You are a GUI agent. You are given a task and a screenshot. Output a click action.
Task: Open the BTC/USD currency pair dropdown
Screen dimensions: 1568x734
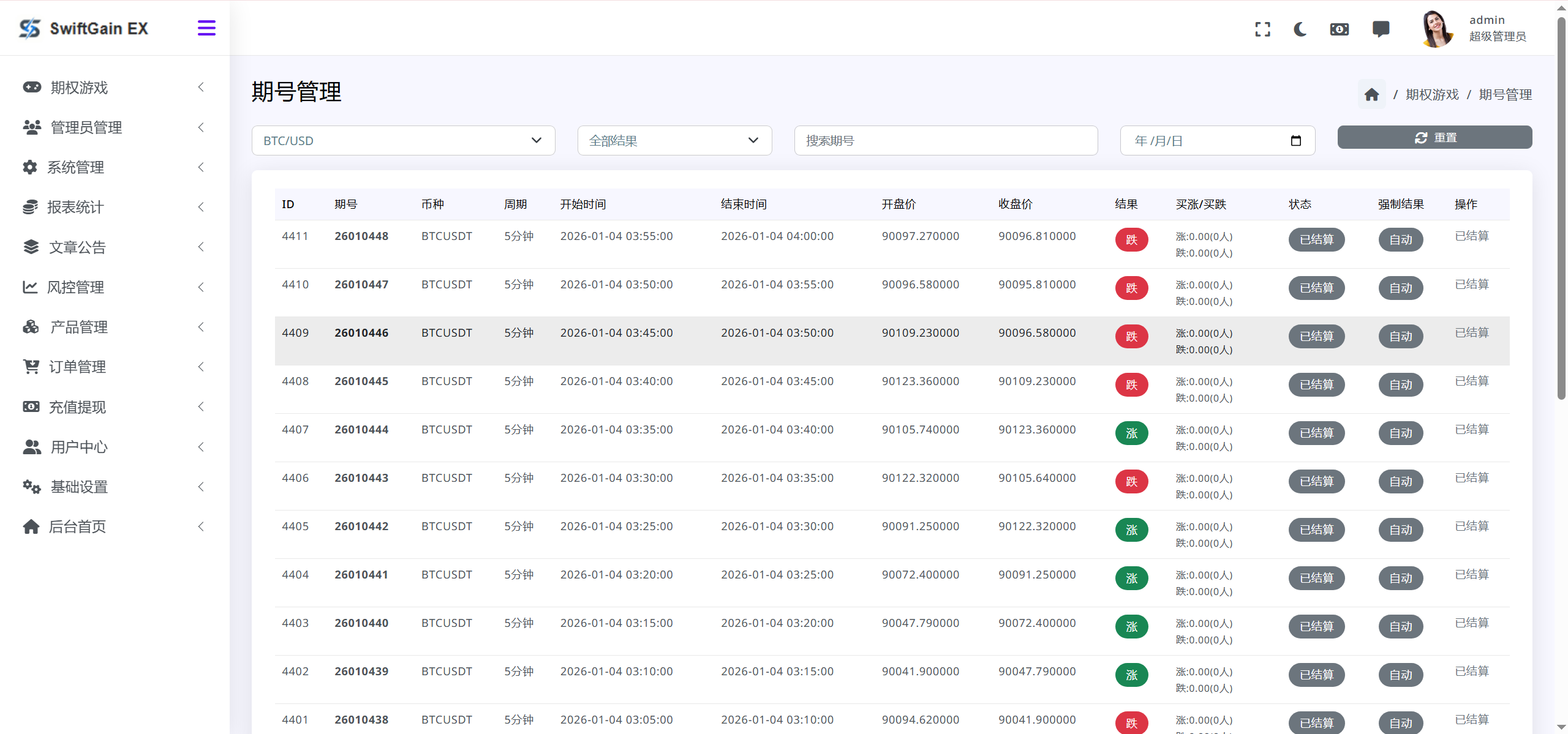[403, 140]
